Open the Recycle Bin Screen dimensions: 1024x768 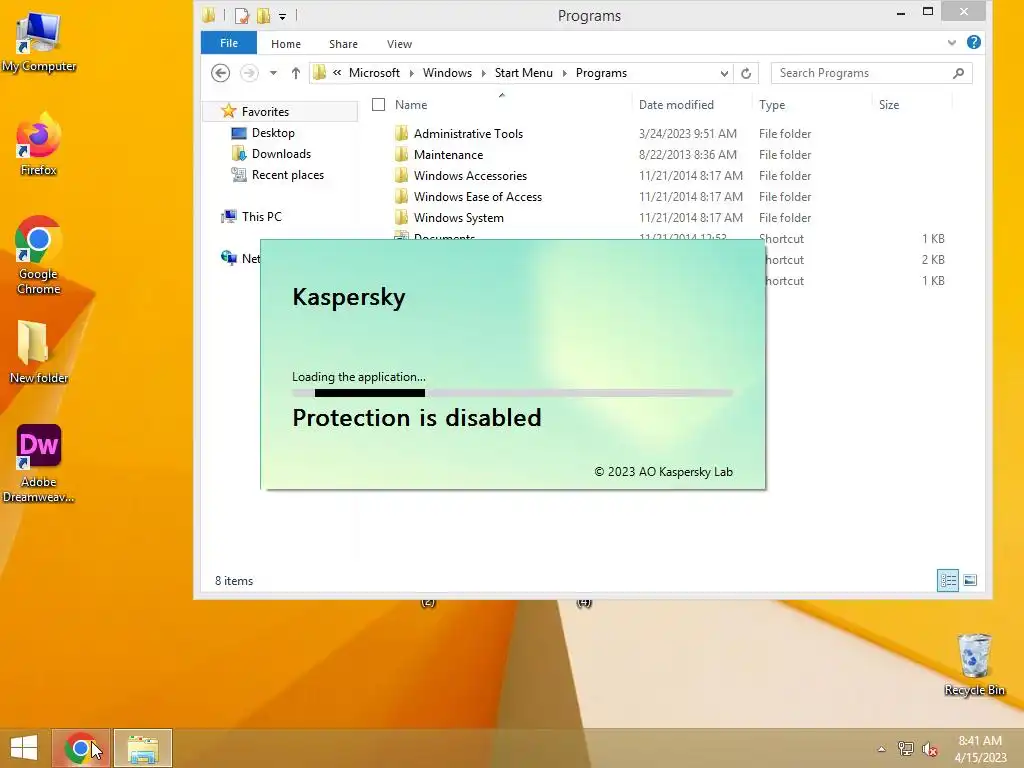tap(974, 664)
